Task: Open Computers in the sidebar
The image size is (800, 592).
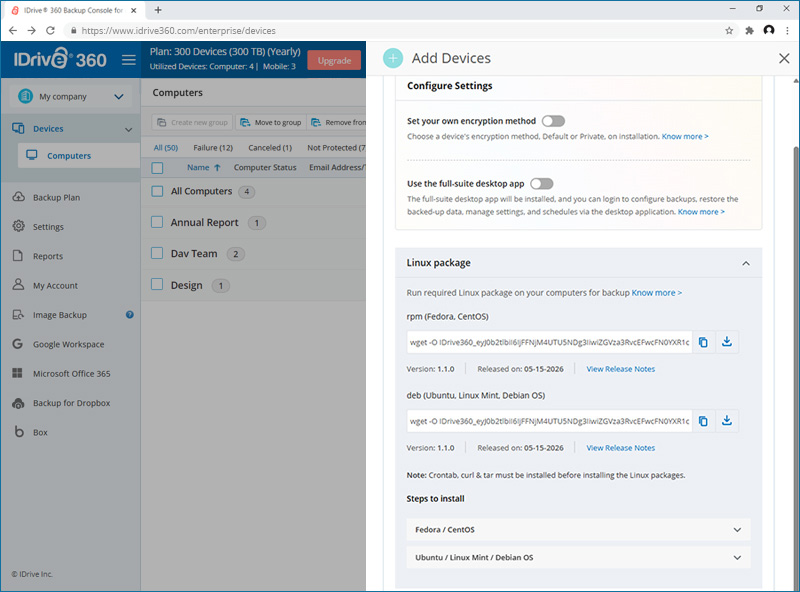Action: (x=79, y=156)
